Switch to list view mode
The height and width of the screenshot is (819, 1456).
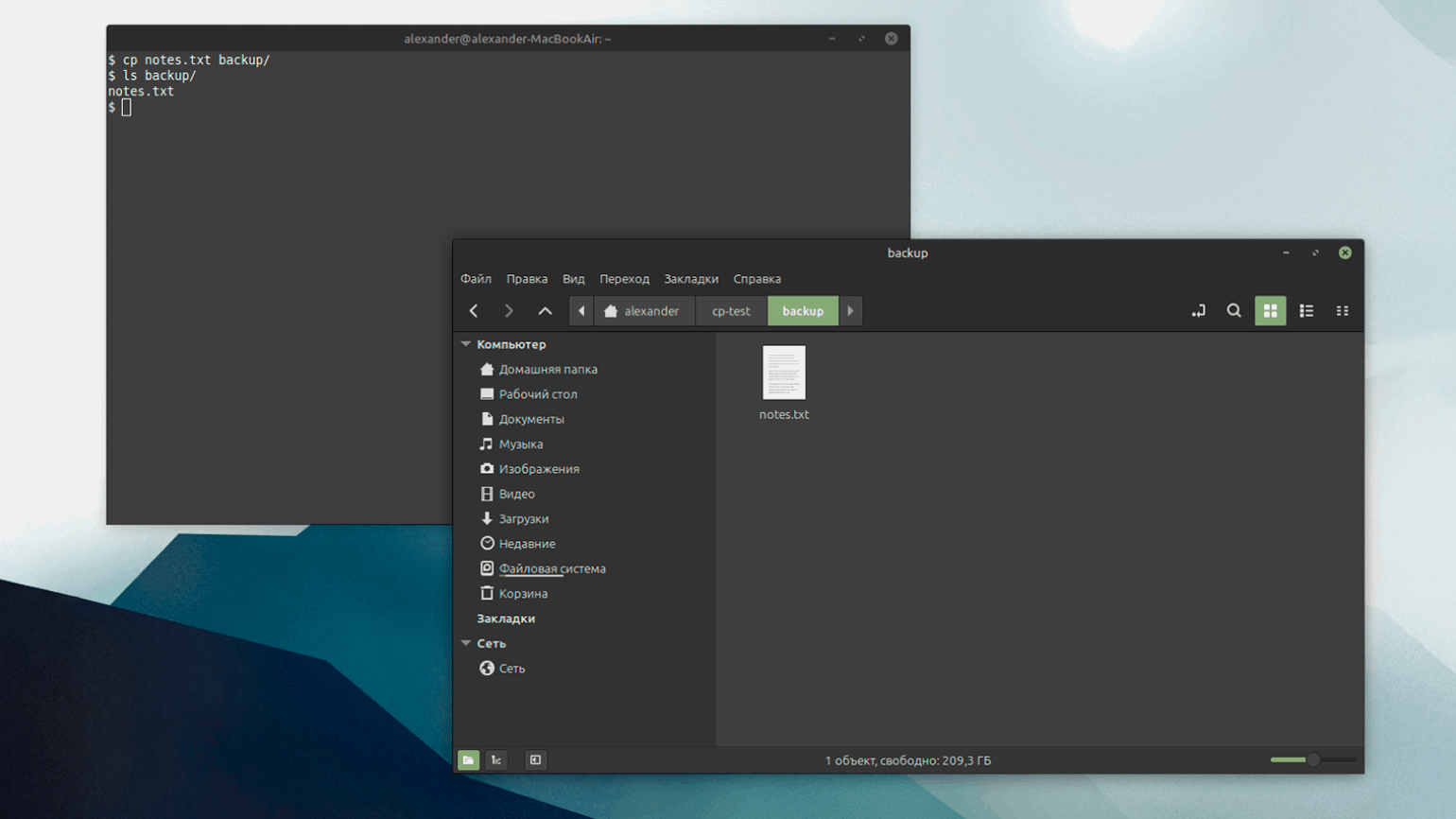pyautogui.click(x=1306, y=311)
